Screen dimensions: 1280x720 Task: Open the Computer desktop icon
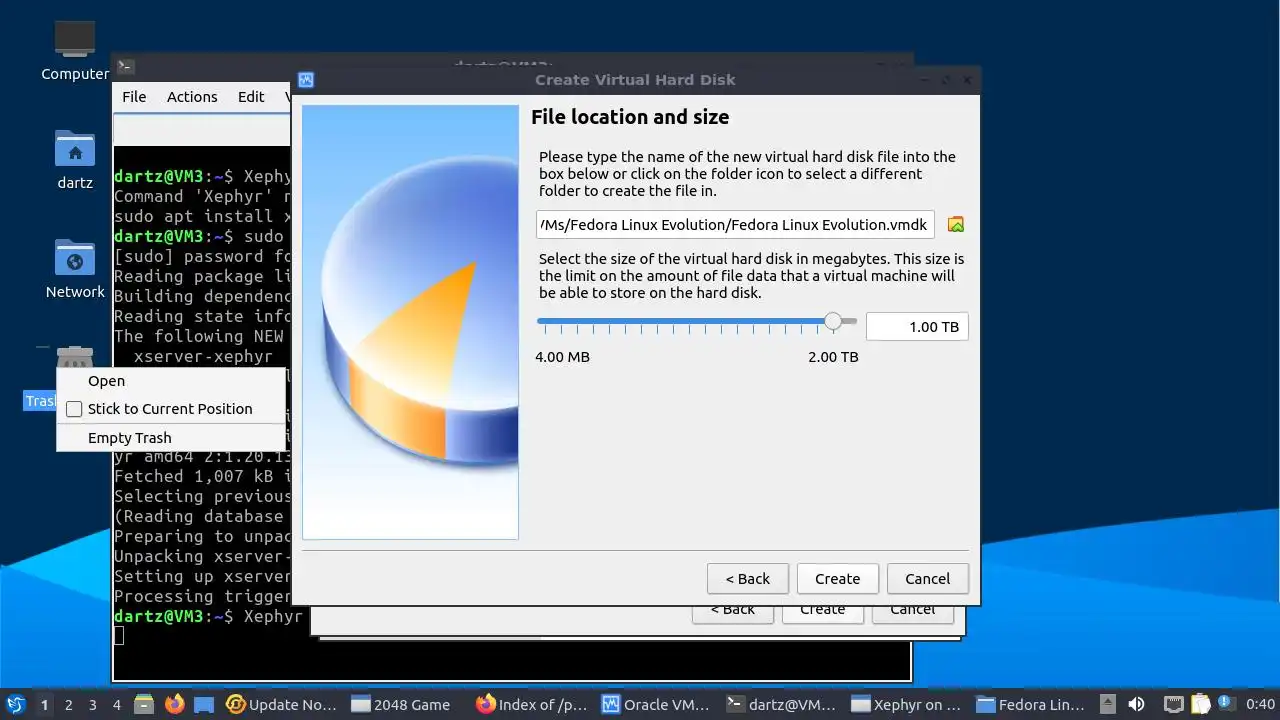75,50
